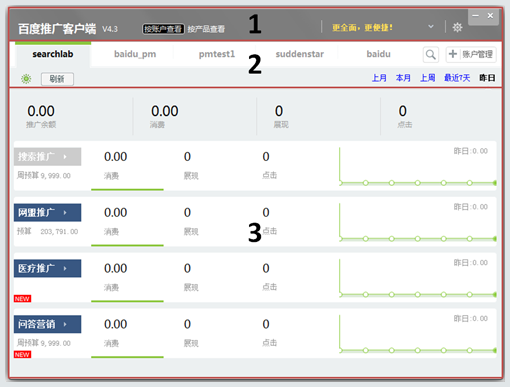This screenshot has width=510, height=387.
Task: Switch view to 按产品查看
Action: (x=206, y=29)
